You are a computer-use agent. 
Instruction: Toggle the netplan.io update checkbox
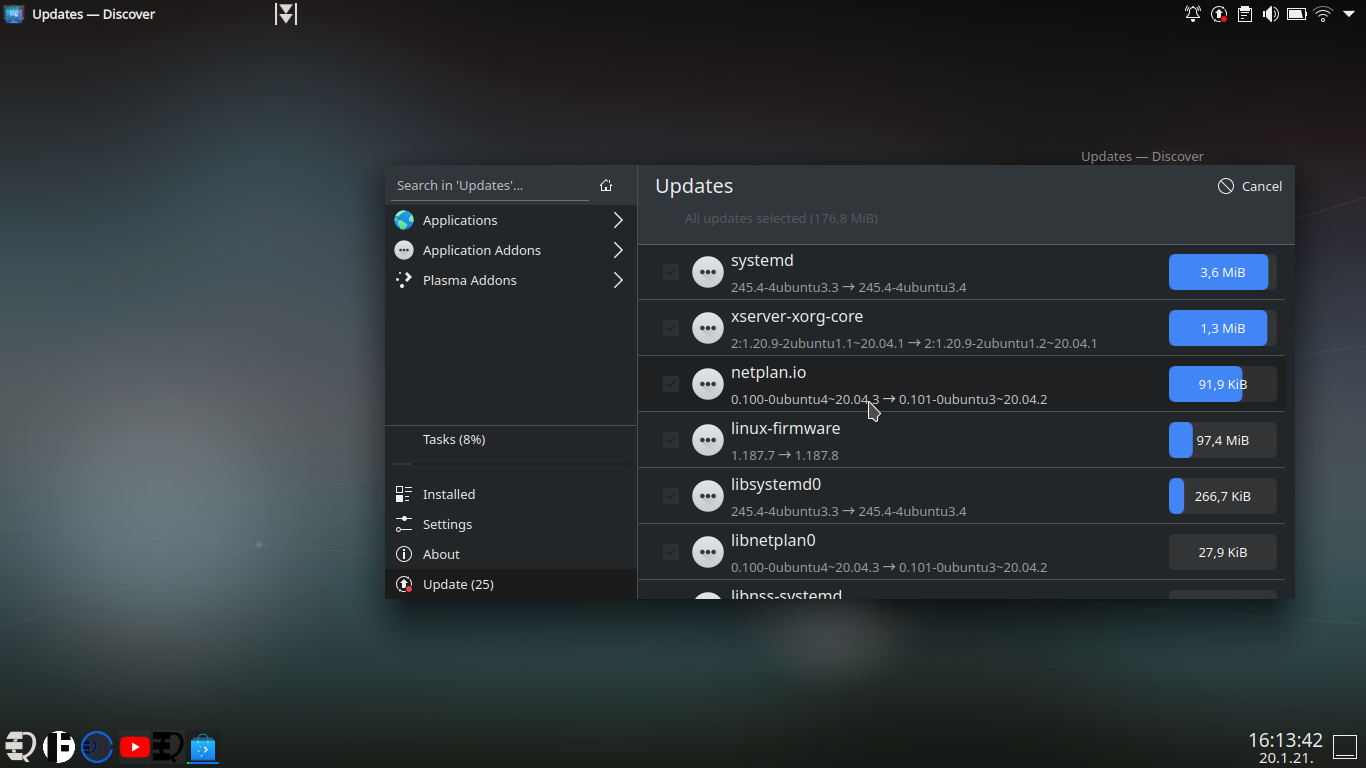[671, 384]
